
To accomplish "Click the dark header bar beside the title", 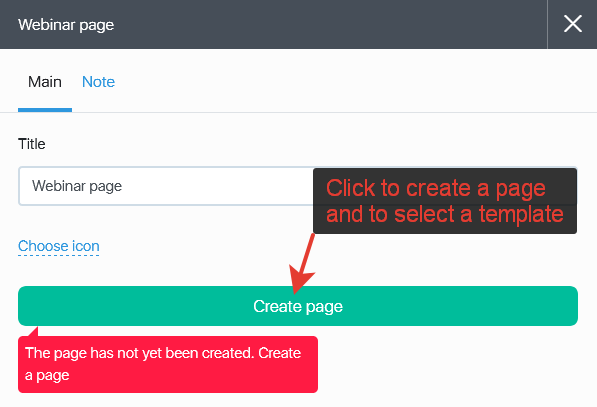I will coord(327,24).
